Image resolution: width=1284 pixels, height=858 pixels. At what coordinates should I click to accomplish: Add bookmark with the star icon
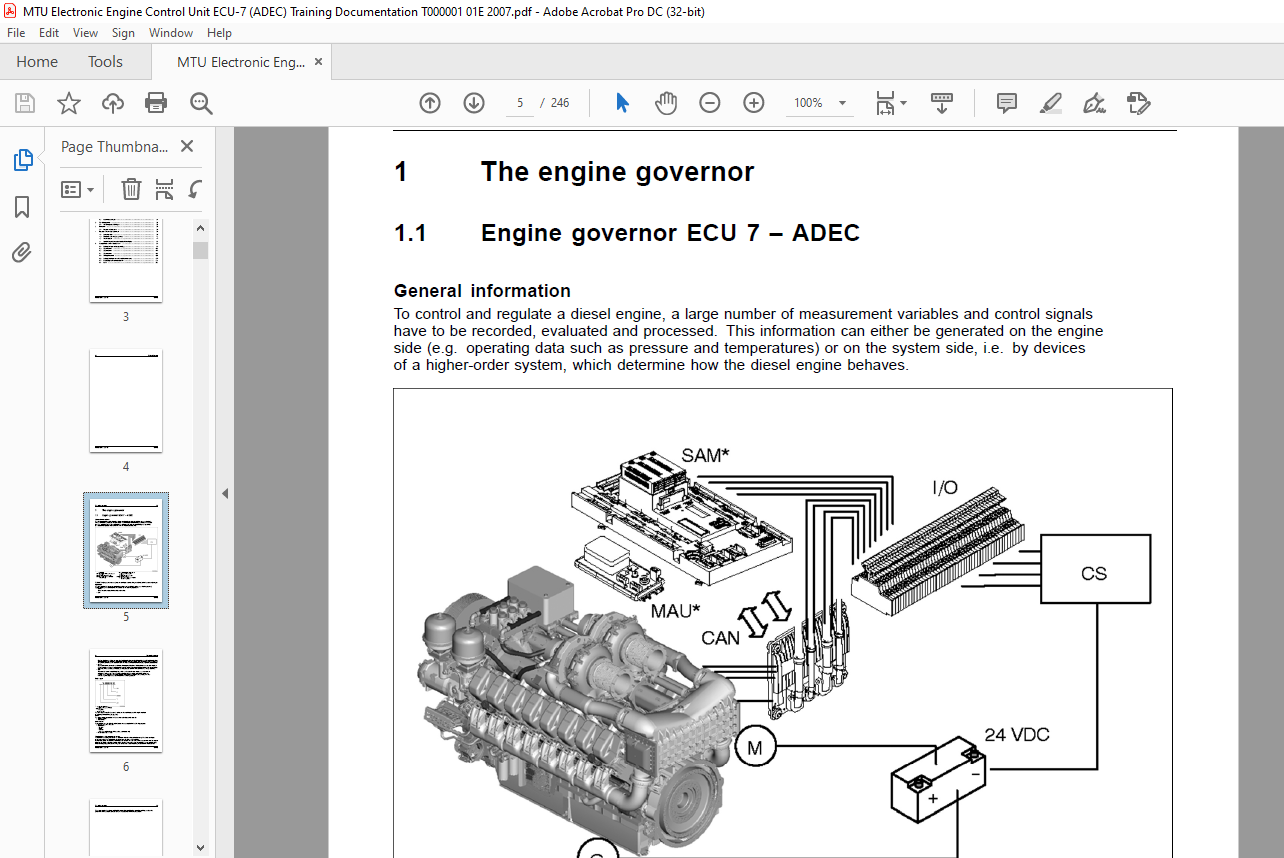[x=68, y=103]
